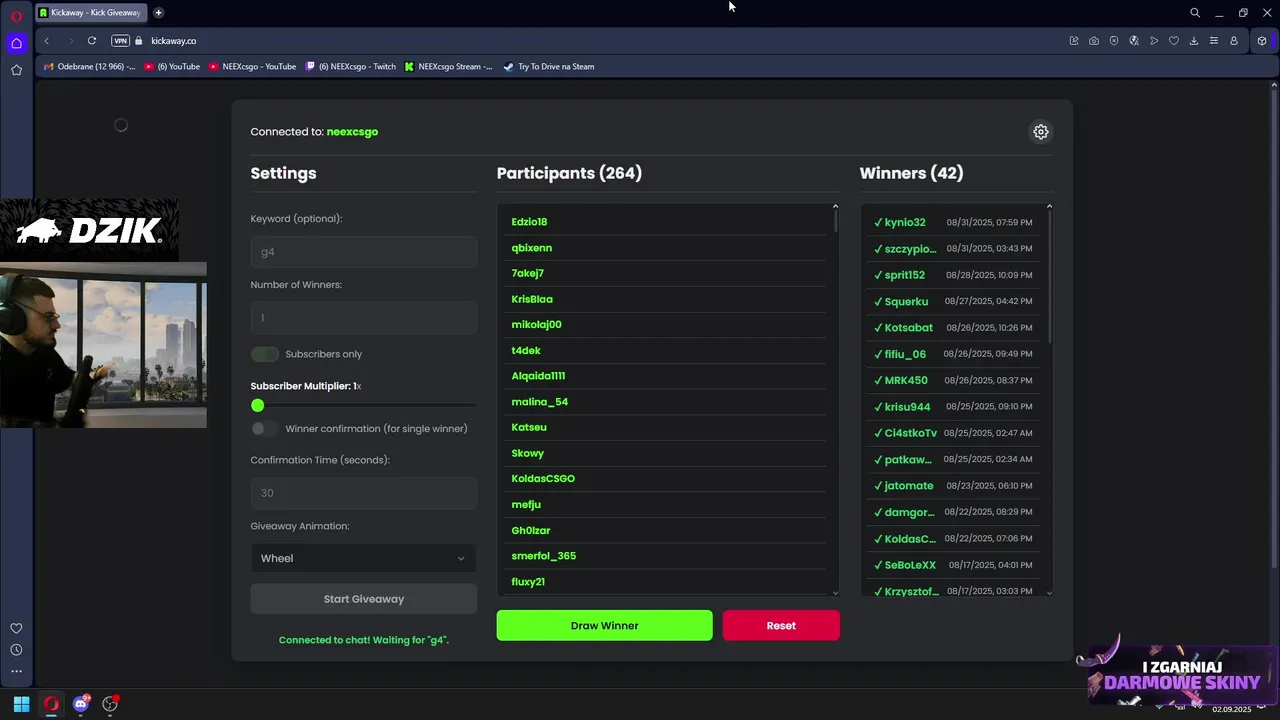Click the Start Giveaway button
The height and width of the screenshot is (720, 1280).
[x=364, y=599]
